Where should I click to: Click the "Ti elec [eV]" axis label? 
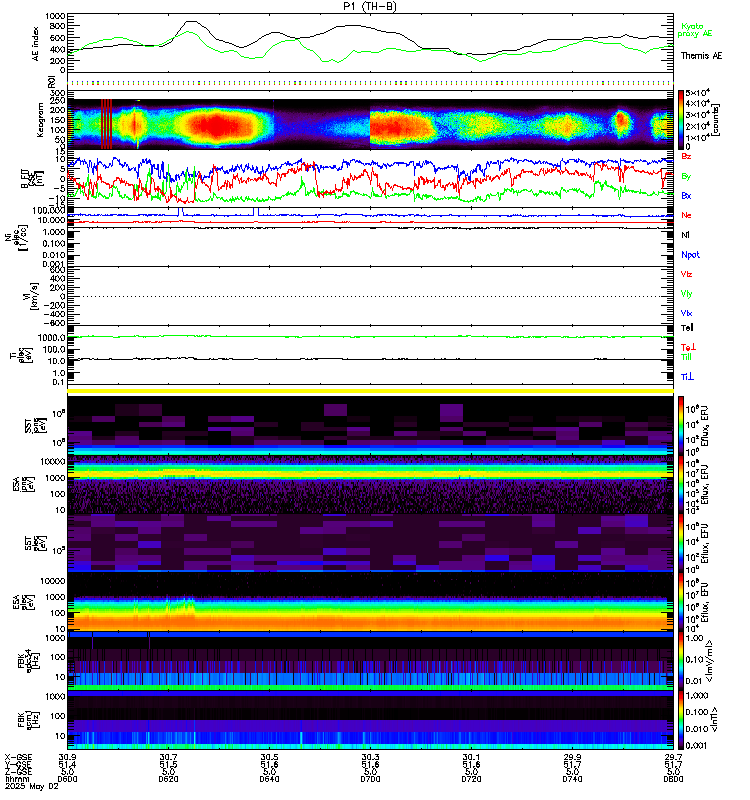point(21,354)
